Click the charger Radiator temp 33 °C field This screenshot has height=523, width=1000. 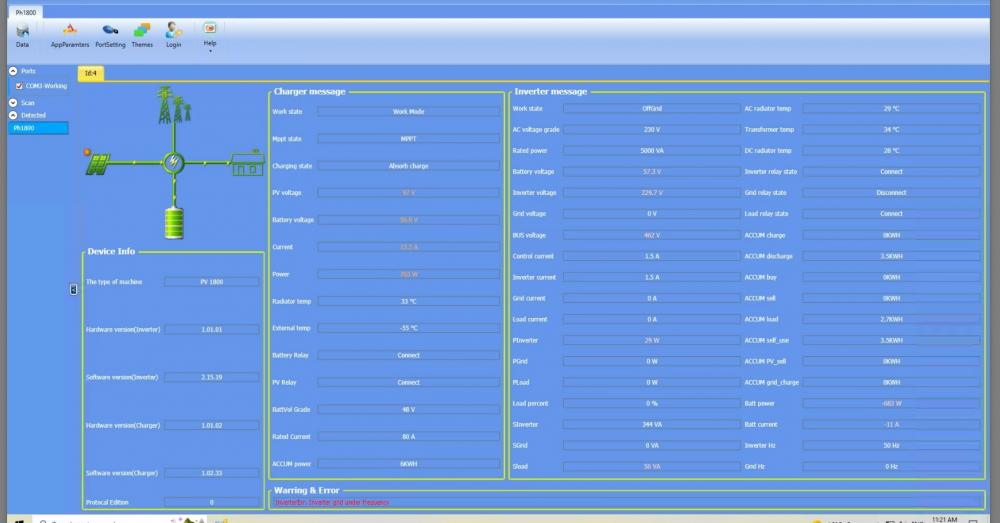(408, 301)
